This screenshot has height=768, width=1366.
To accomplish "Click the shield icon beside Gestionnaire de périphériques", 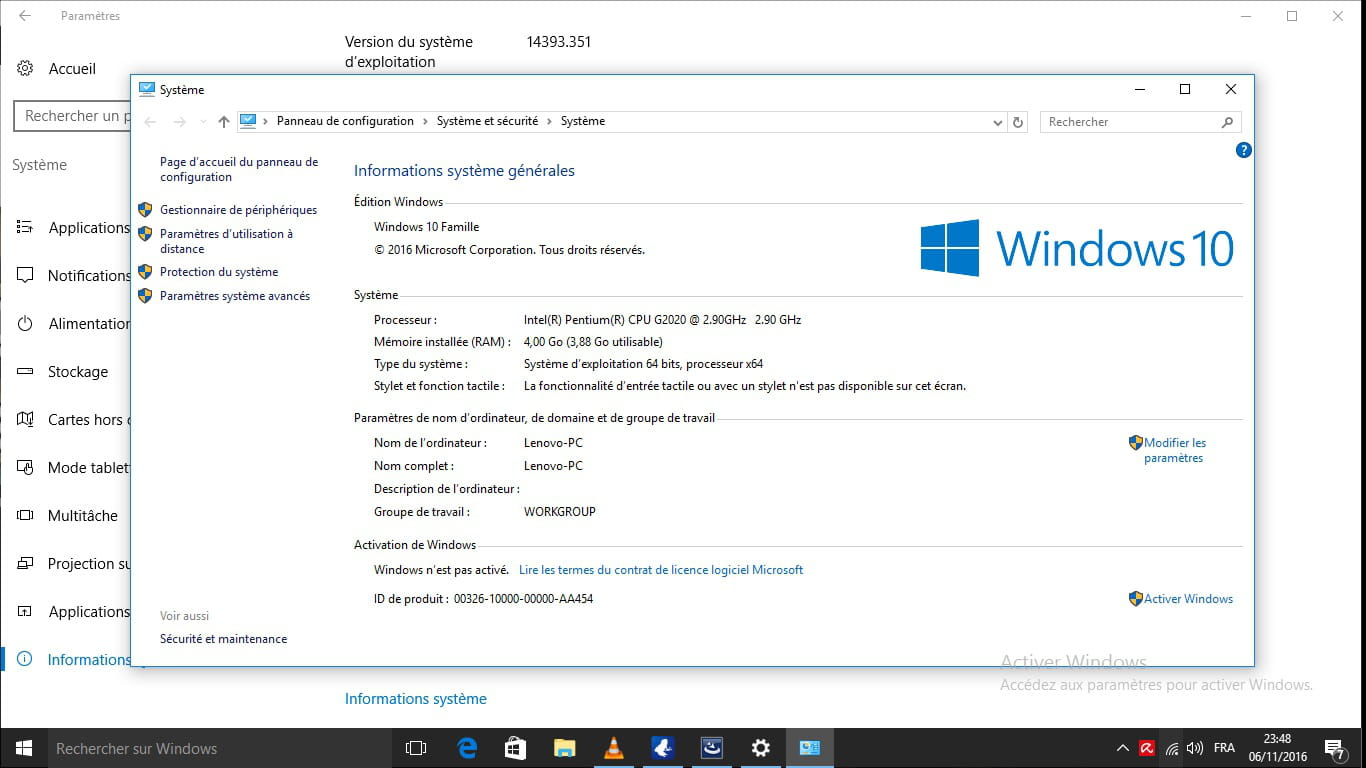I will point(145,210).
